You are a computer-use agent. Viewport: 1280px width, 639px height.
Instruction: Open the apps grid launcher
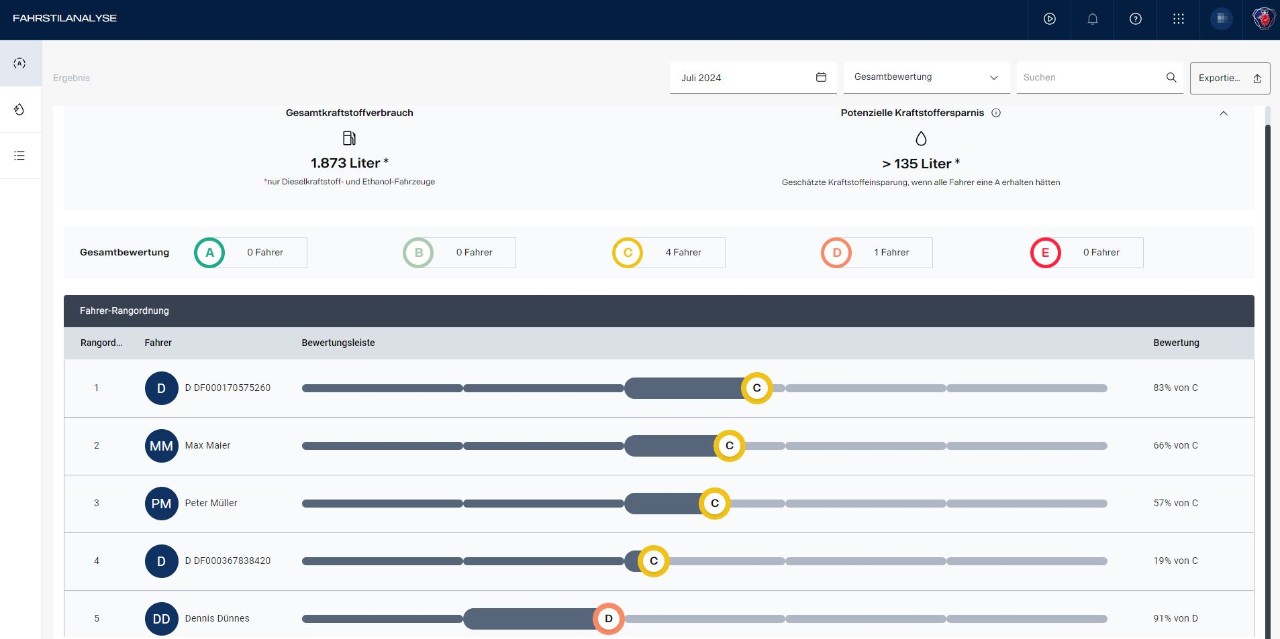coord(1178,19)
